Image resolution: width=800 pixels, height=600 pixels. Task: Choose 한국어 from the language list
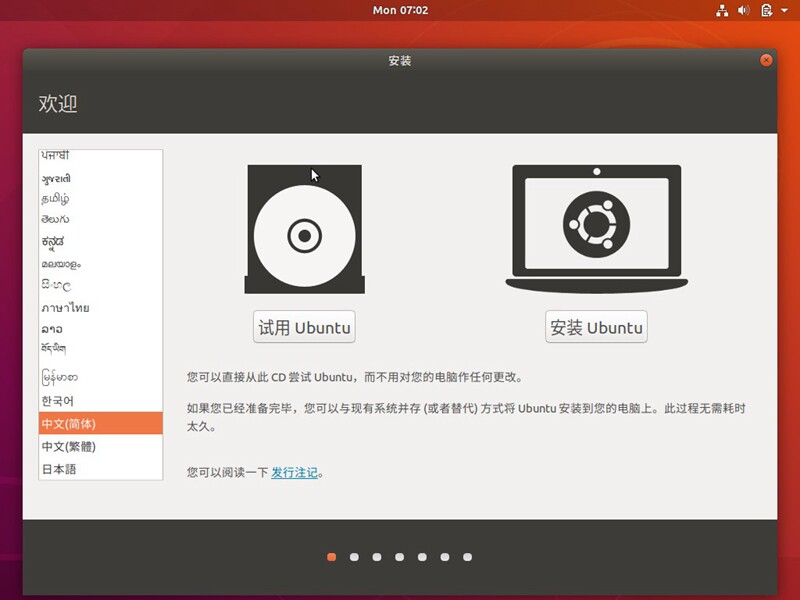(100, 400)
